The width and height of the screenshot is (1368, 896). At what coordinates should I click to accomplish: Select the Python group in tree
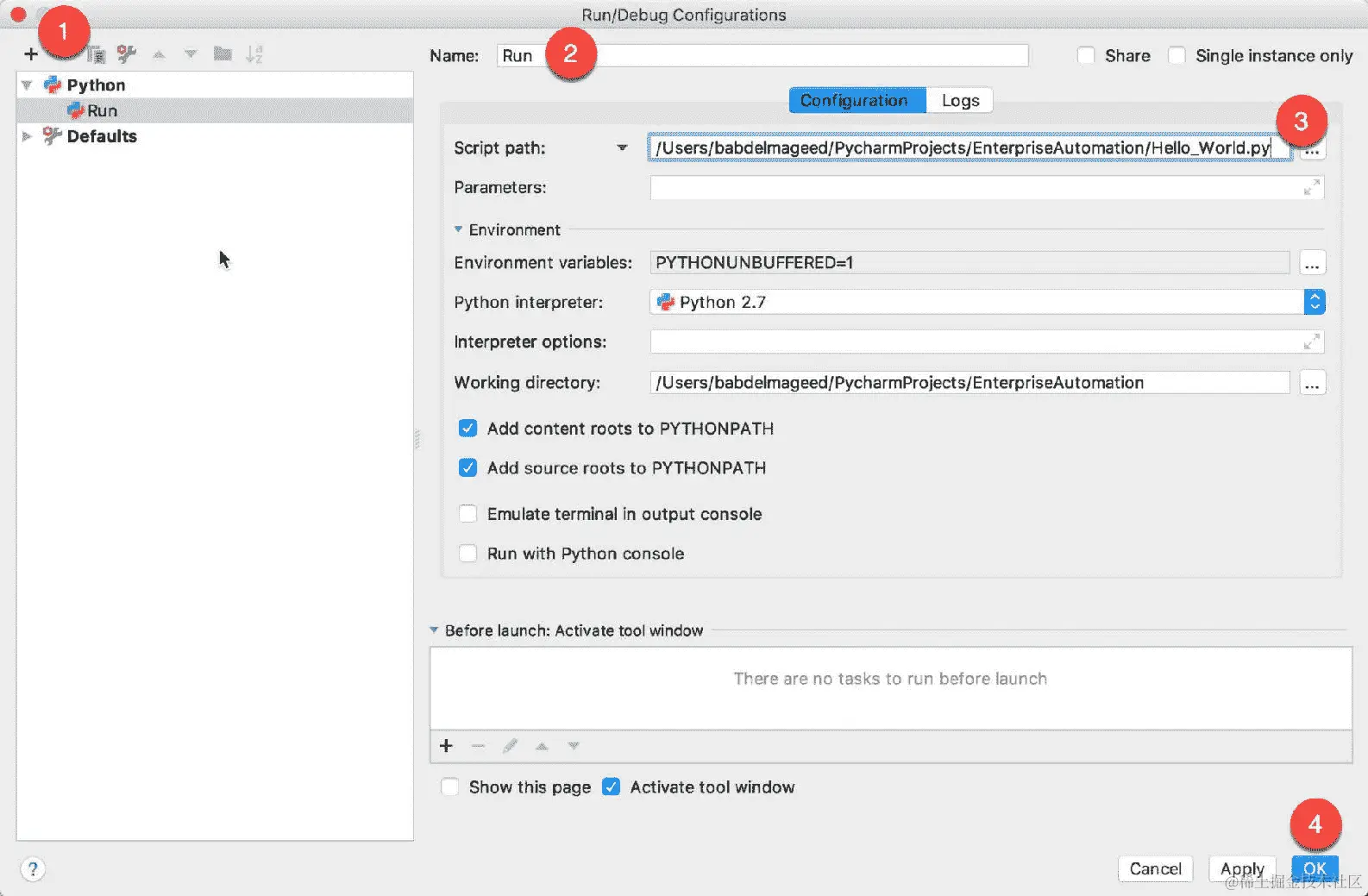pyautogui.click(x=96, y=85)
